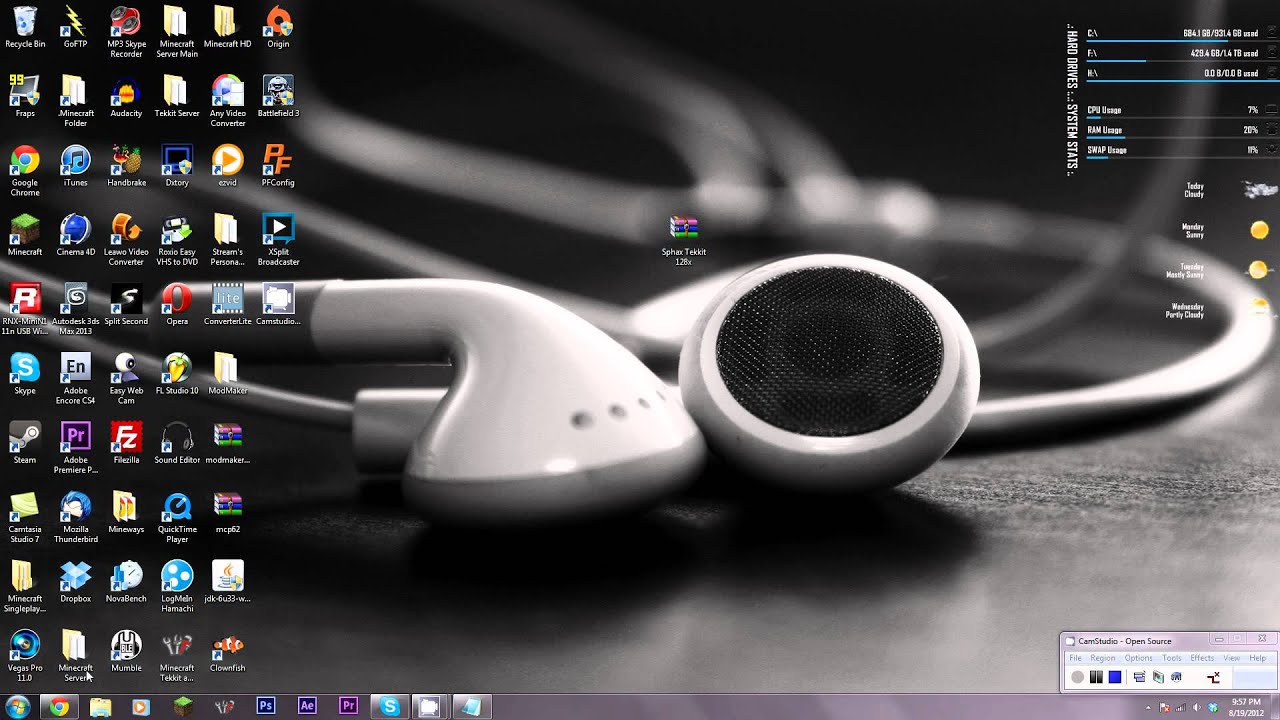This screenshot has height=720, width=1280.
Task: Select the Dropbox desktop icon
Action: (75, 582)
